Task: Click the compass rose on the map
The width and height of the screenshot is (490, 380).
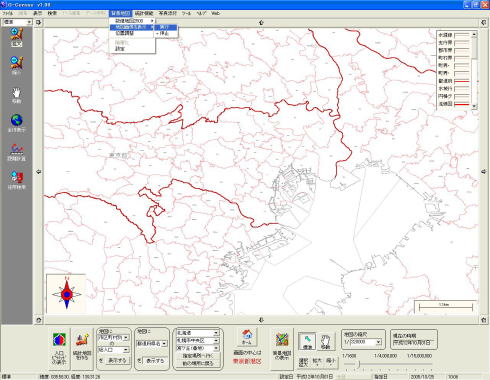Action: tap(67, 294)
